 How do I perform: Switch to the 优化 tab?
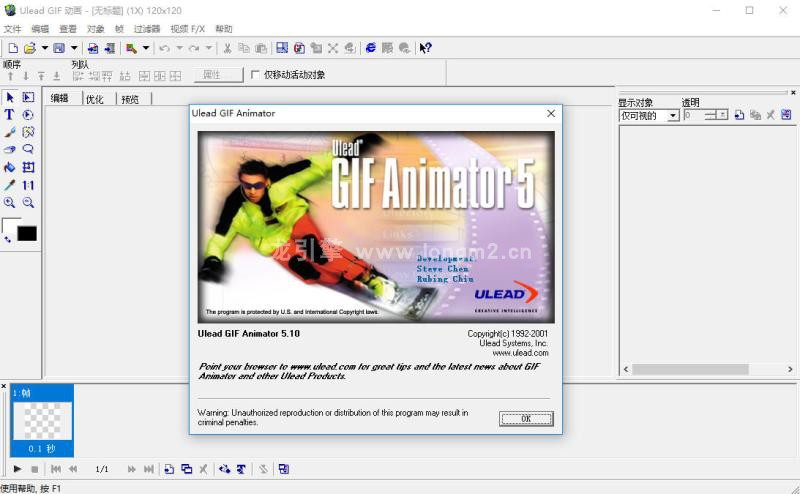pos(95,99)
